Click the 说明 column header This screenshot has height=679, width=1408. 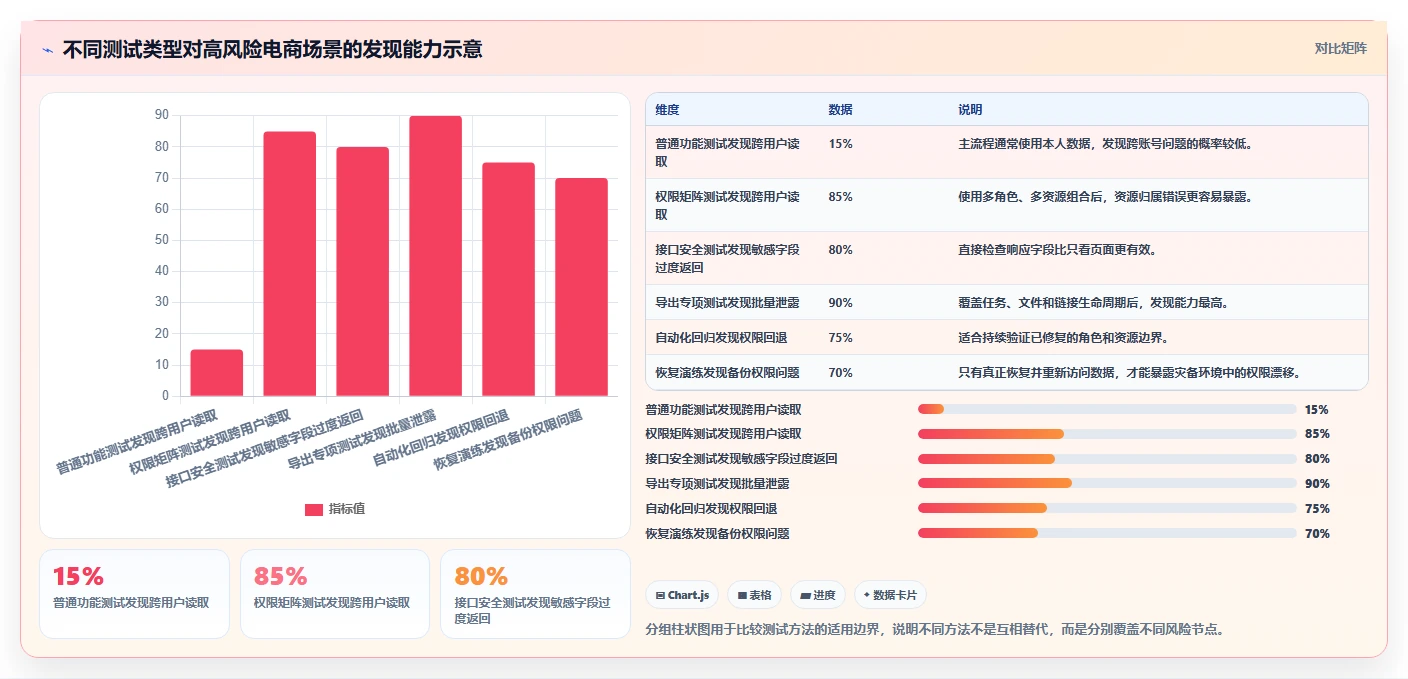[970, 110]
